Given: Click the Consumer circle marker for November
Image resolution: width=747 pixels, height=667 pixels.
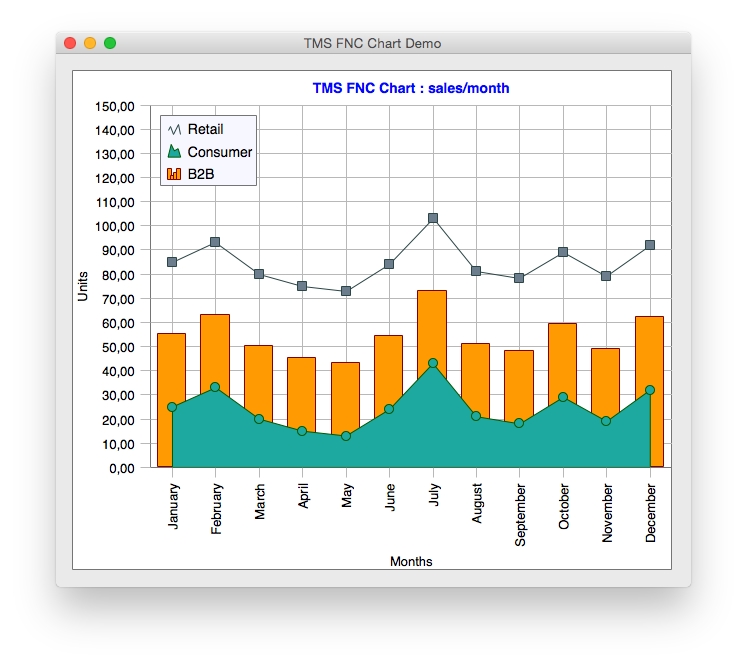Looking at the screenshot, I should [606, 421].
